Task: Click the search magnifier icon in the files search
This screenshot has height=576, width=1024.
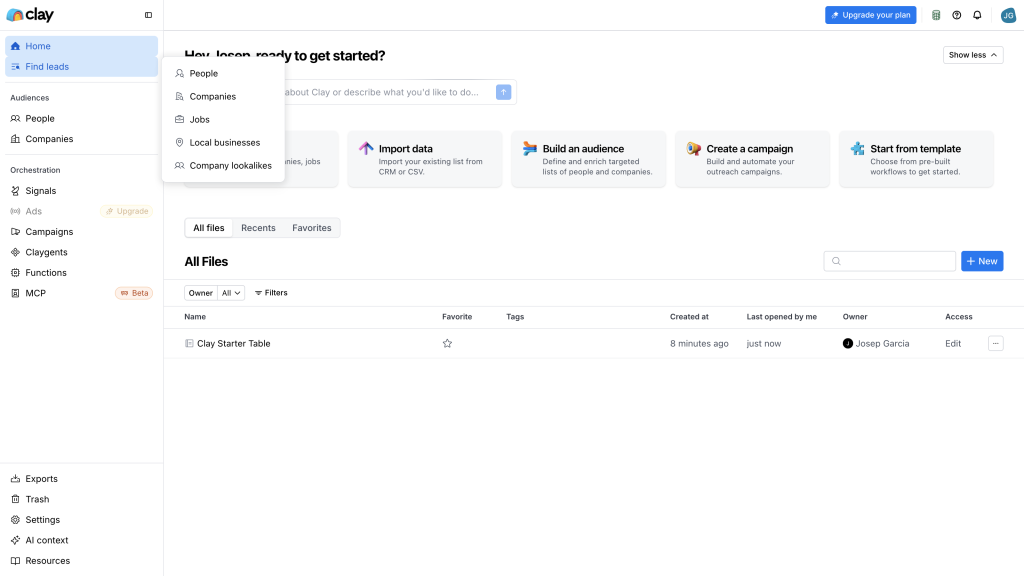Action: 836,261
